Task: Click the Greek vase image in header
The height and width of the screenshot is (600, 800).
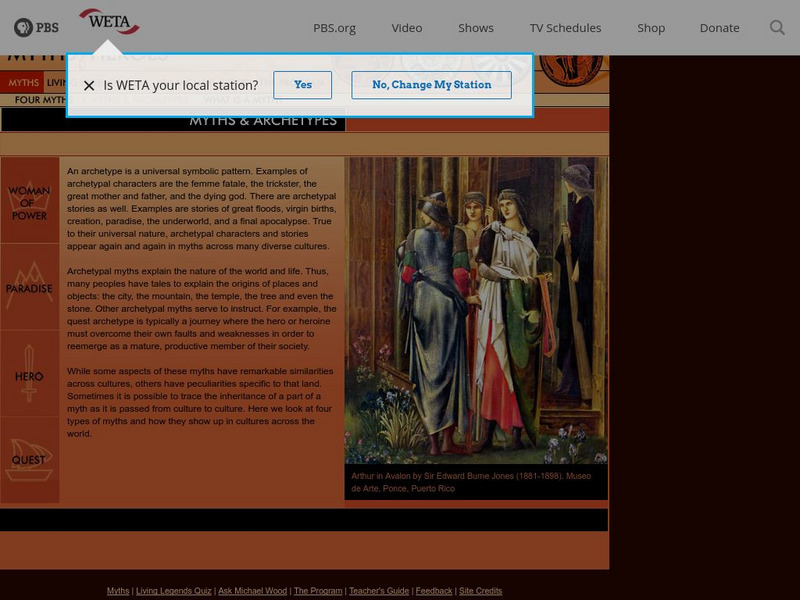Action: point(571,70)
